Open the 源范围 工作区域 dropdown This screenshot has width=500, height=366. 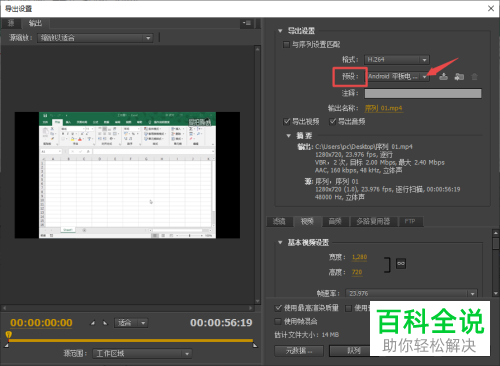point(142,353)
